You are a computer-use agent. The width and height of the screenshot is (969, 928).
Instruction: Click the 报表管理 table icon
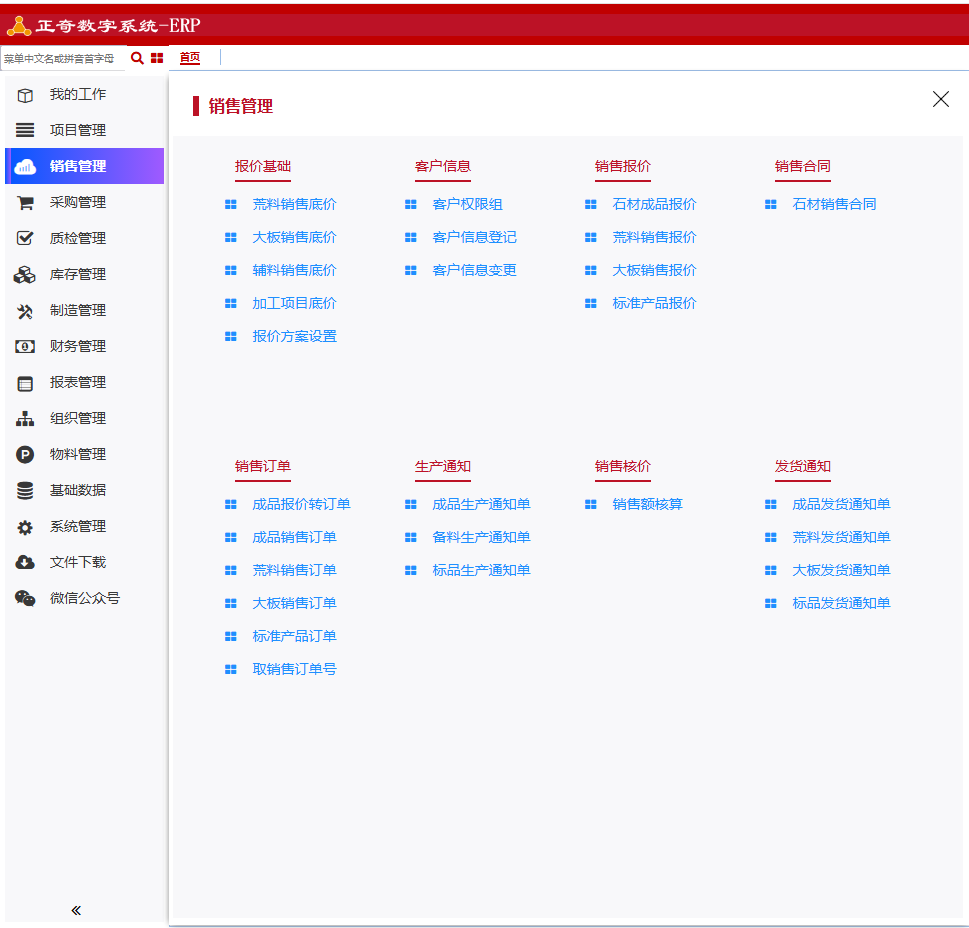25,383
